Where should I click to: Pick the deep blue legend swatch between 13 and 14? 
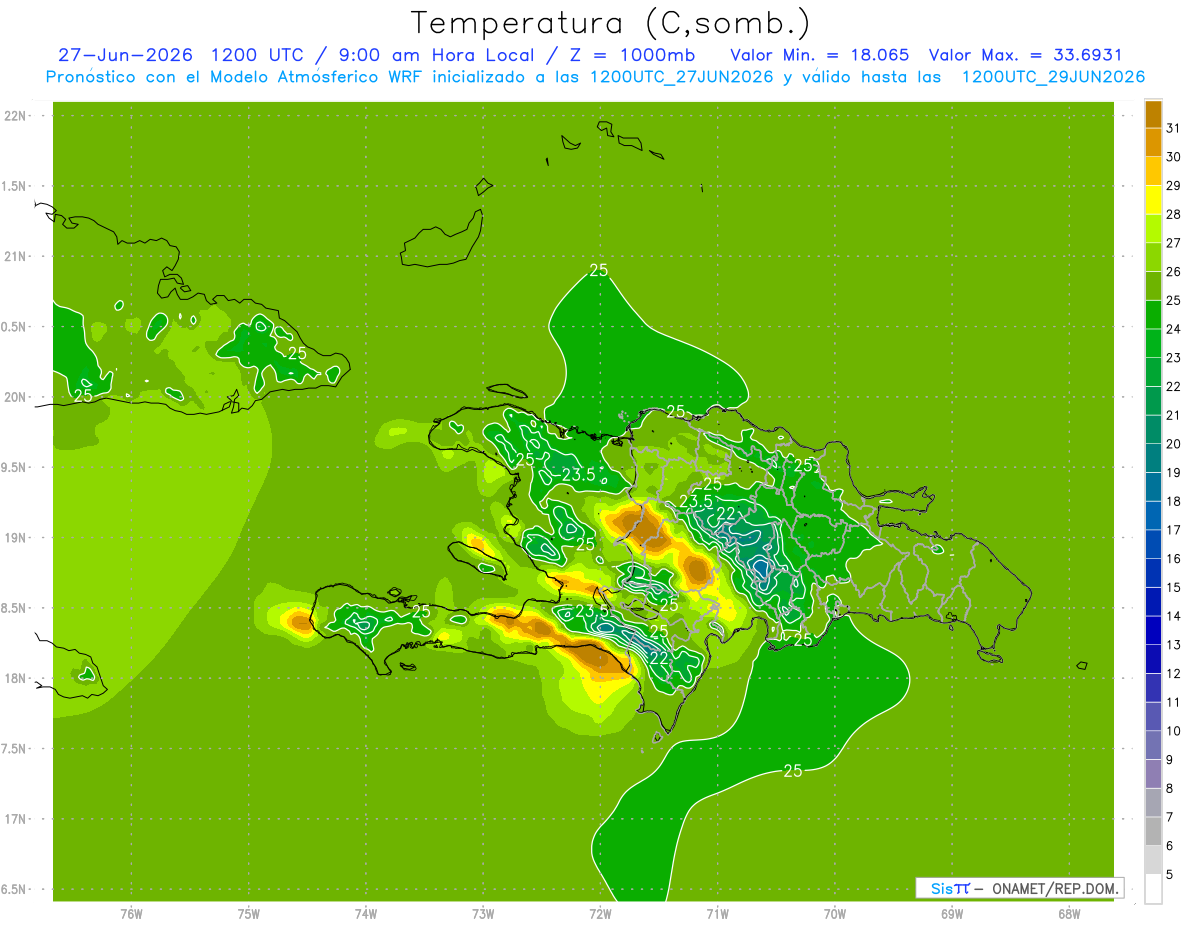1153,630
